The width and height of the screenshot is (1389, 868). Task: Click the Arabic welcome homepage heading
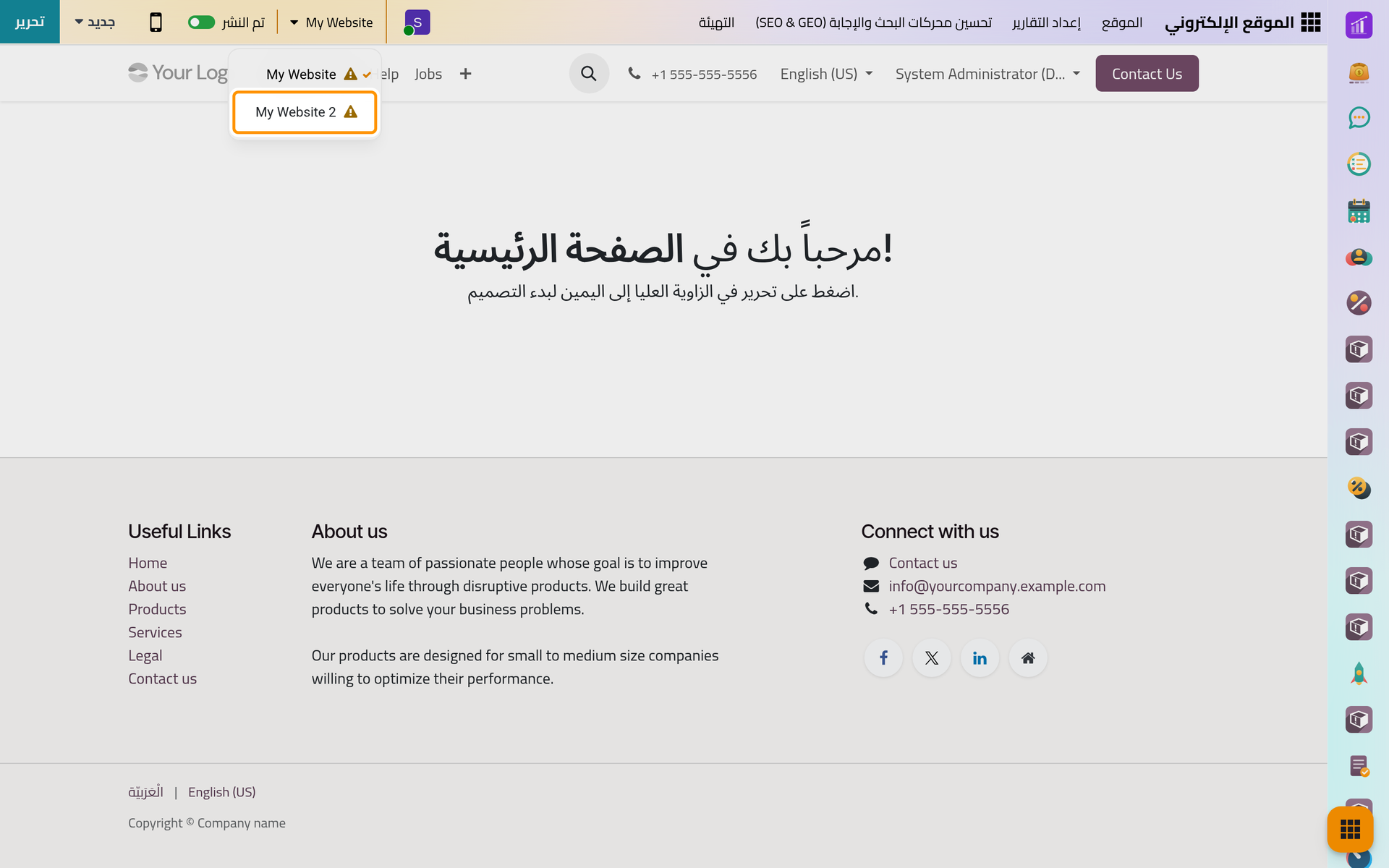coord(663,247)
